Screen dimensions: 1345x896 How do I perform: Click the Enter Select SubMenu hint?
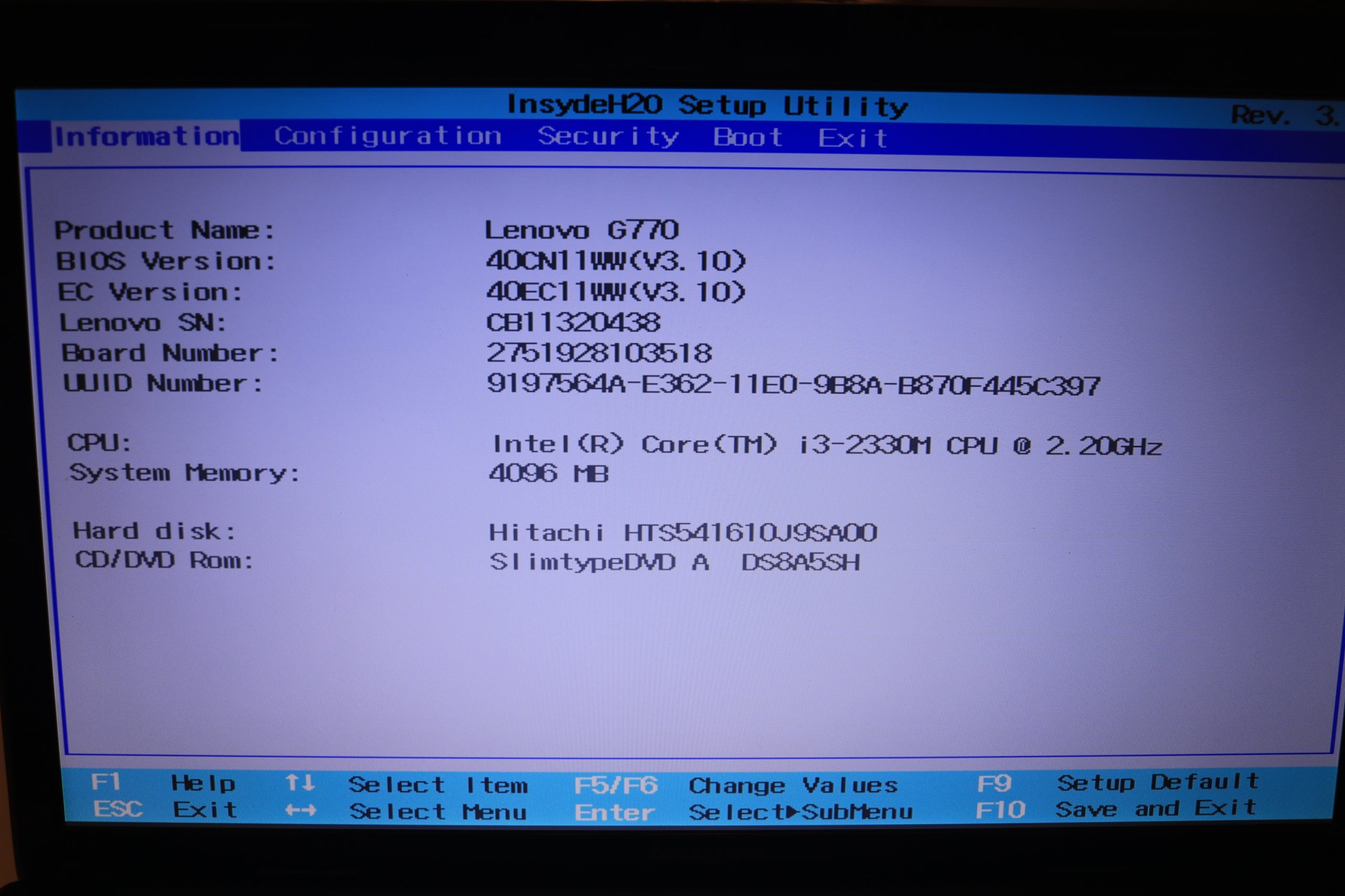tap(743, 812)
